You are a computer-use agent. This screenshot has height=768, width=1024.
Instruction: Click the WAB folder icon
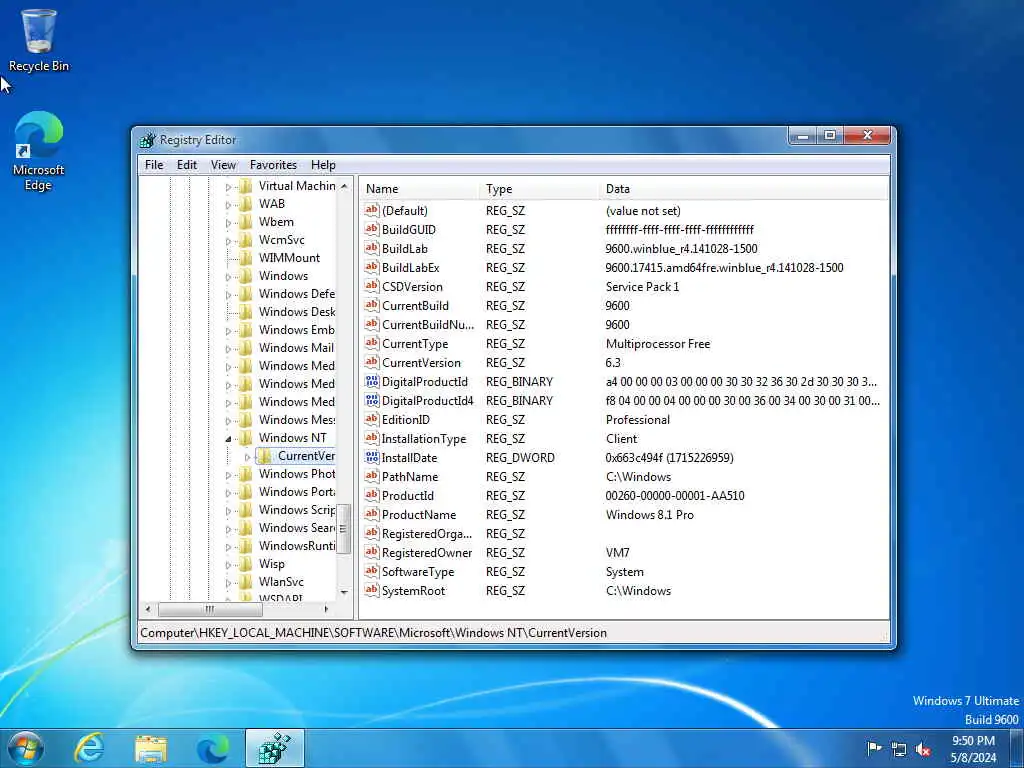point(246,204)
